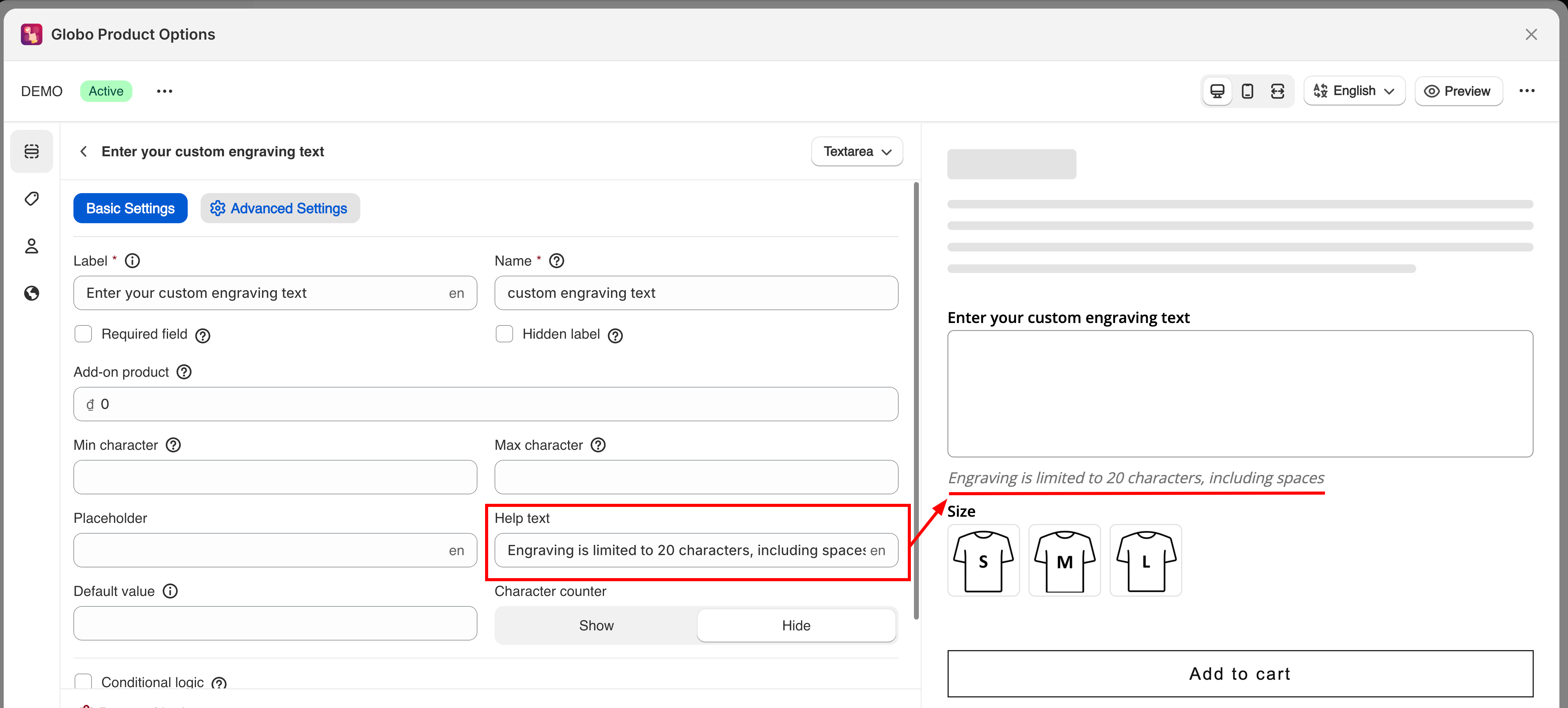
Task: Open the Textarea type dropdown
Action: pyautogui.click(x=857, y=151)
